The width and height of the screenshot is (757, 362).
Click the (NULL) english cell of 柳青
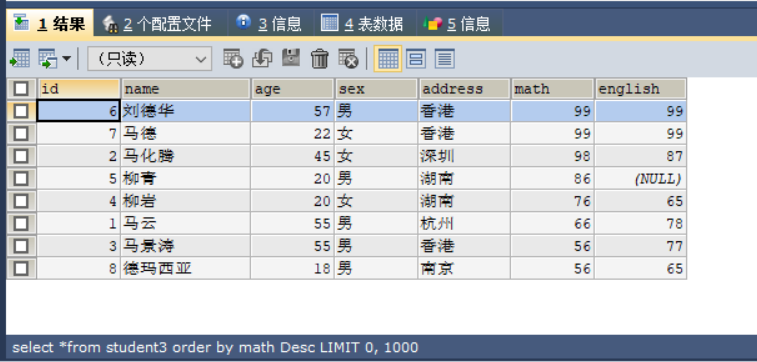click(641, 179)
